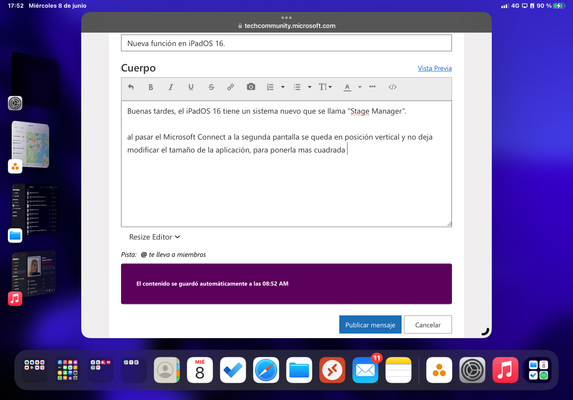Open Files app from the dock
The image size is (573, 400).
(x=299, y=370)
